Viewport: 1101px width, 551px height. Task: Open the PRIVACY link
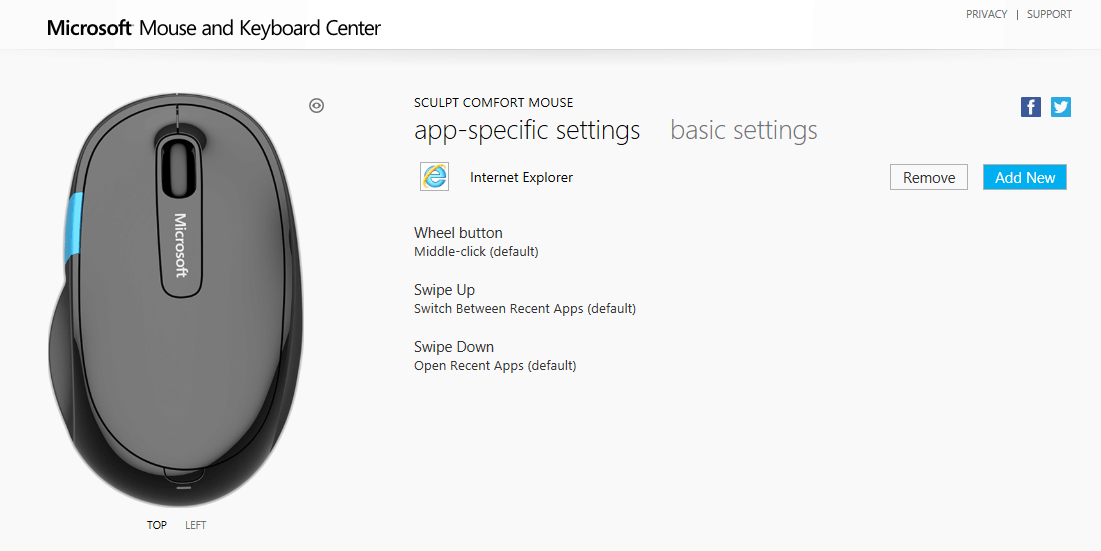[986, 15]
